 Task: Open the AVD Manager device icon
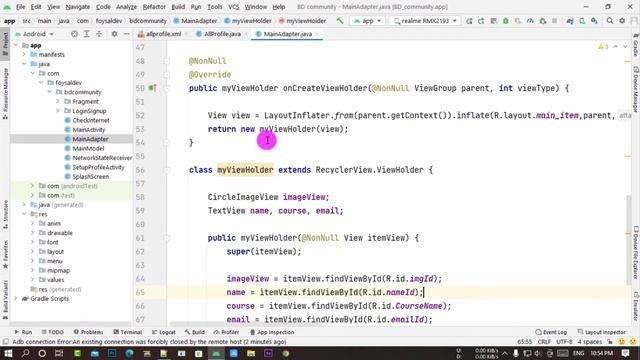582,21
